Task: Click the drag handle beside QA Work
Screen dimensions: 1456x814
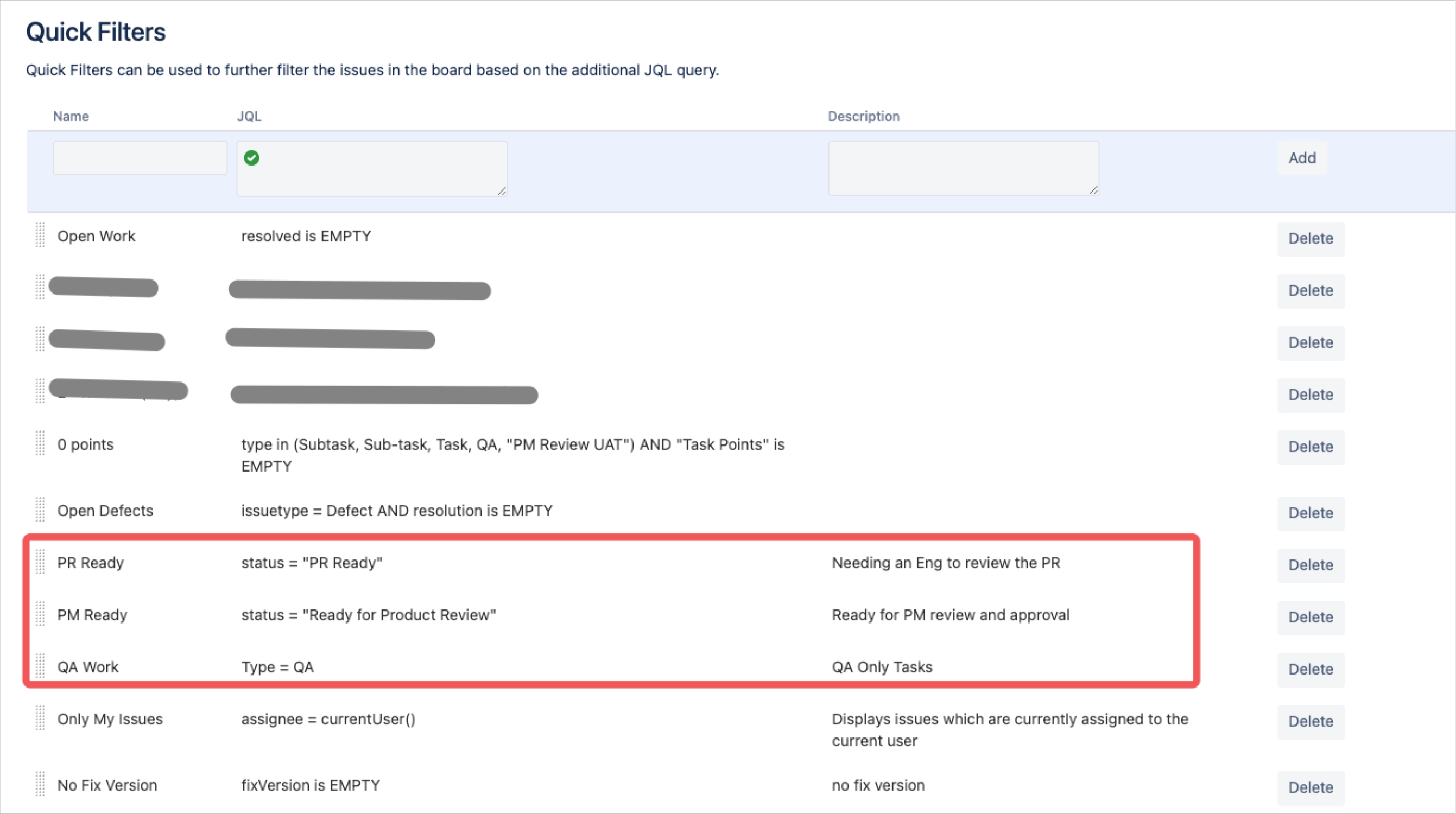Action: [x=40, y=665]
